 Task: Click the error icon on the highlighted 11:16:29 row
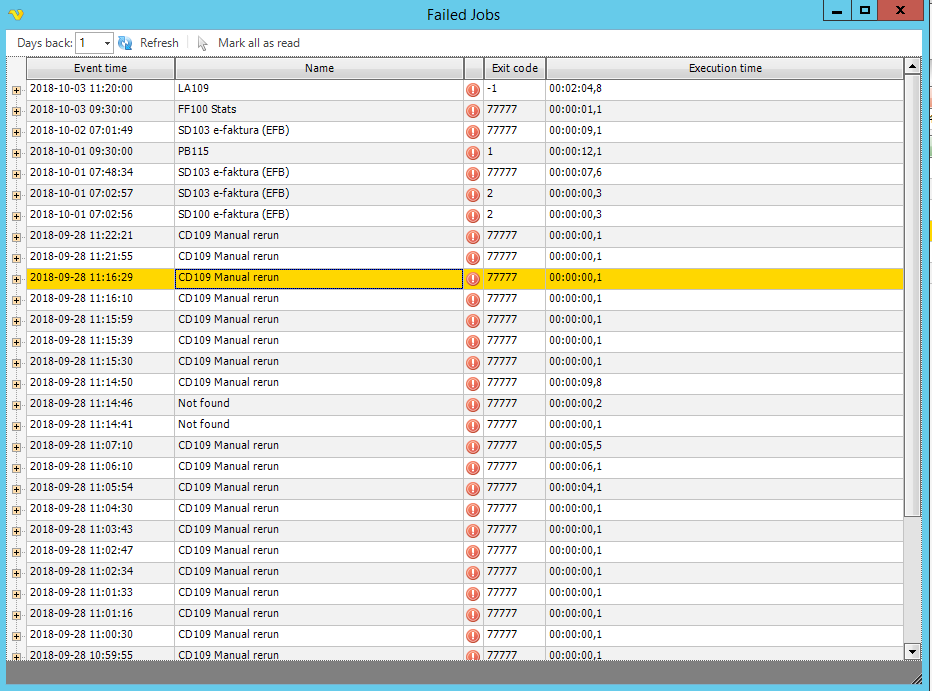(x=473, y=278)
